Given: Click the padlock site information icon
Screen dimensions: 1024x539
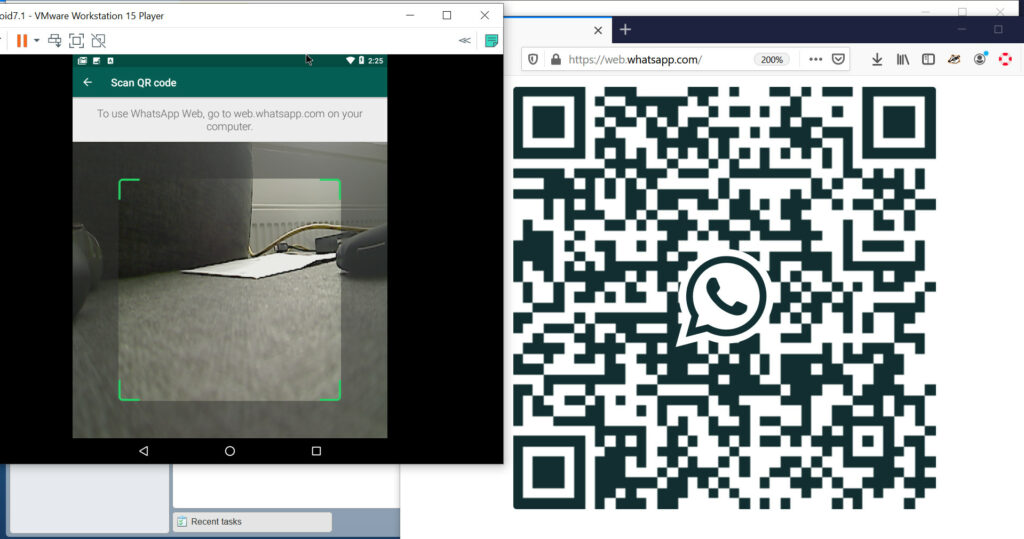Looking at the screenshot, I should [x=556, y=59].
